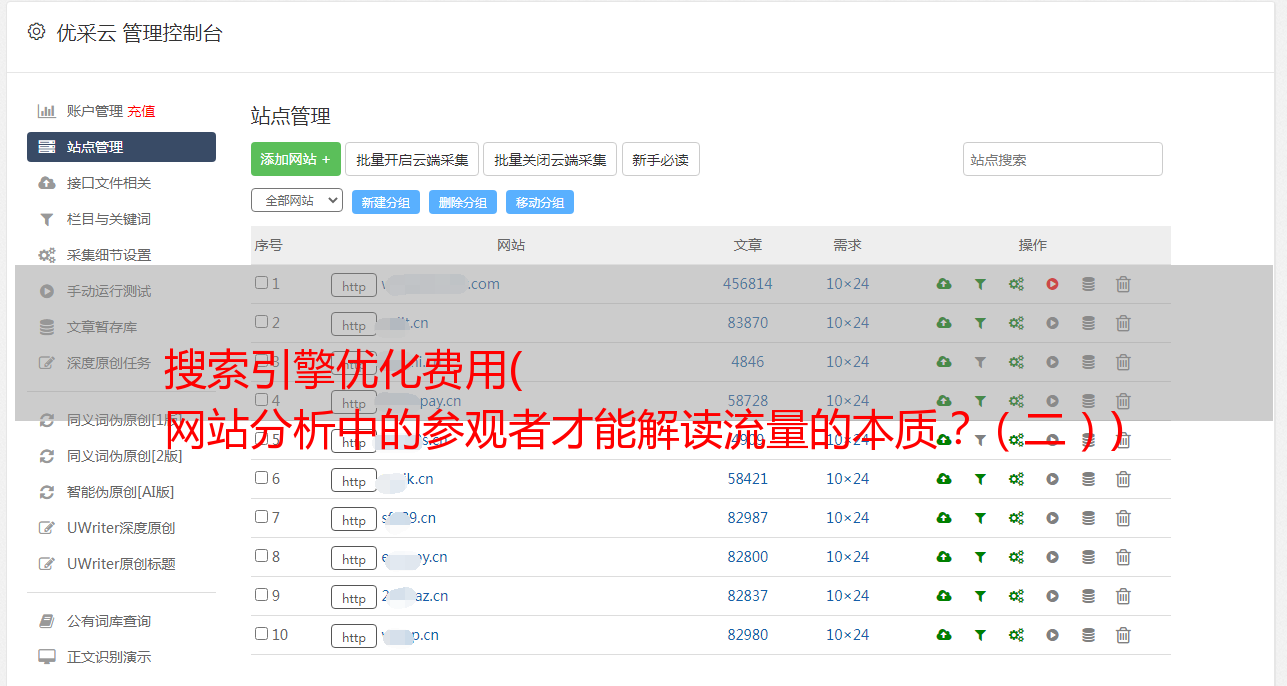Click the article count 82980
Screen dimensions: 1287x686
point(748,635)
